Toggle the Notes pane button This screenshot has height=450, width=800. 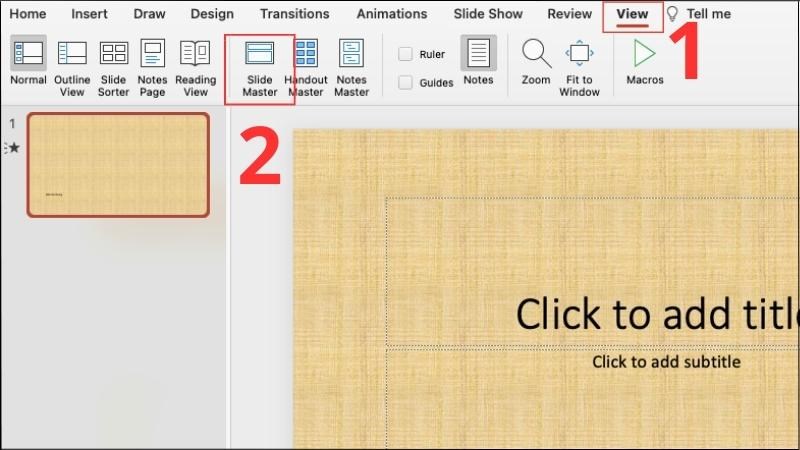click(478, 60)
